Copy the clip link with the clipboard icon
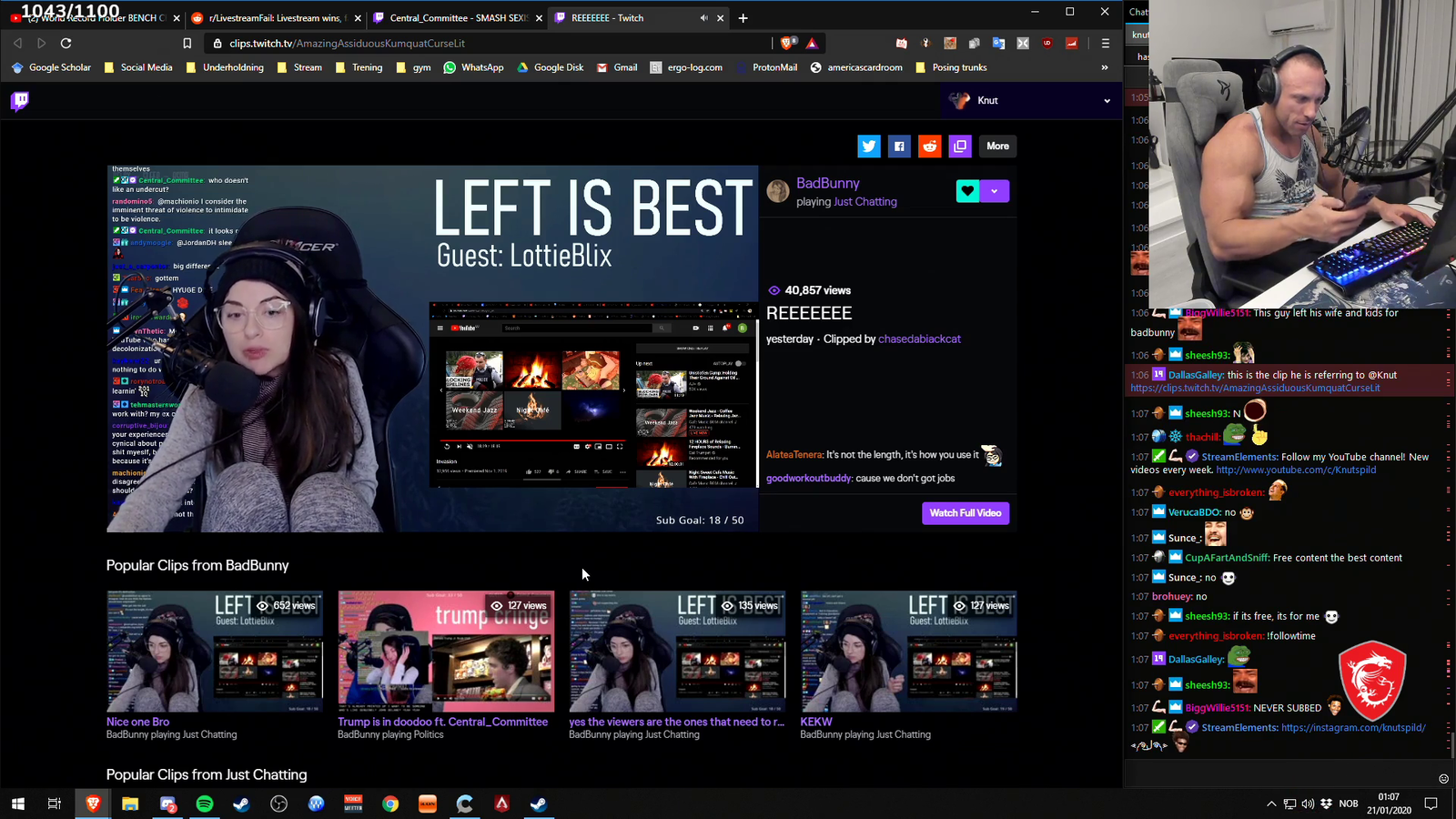Viewport: 1456px width, 819px height. pos(960,146)
